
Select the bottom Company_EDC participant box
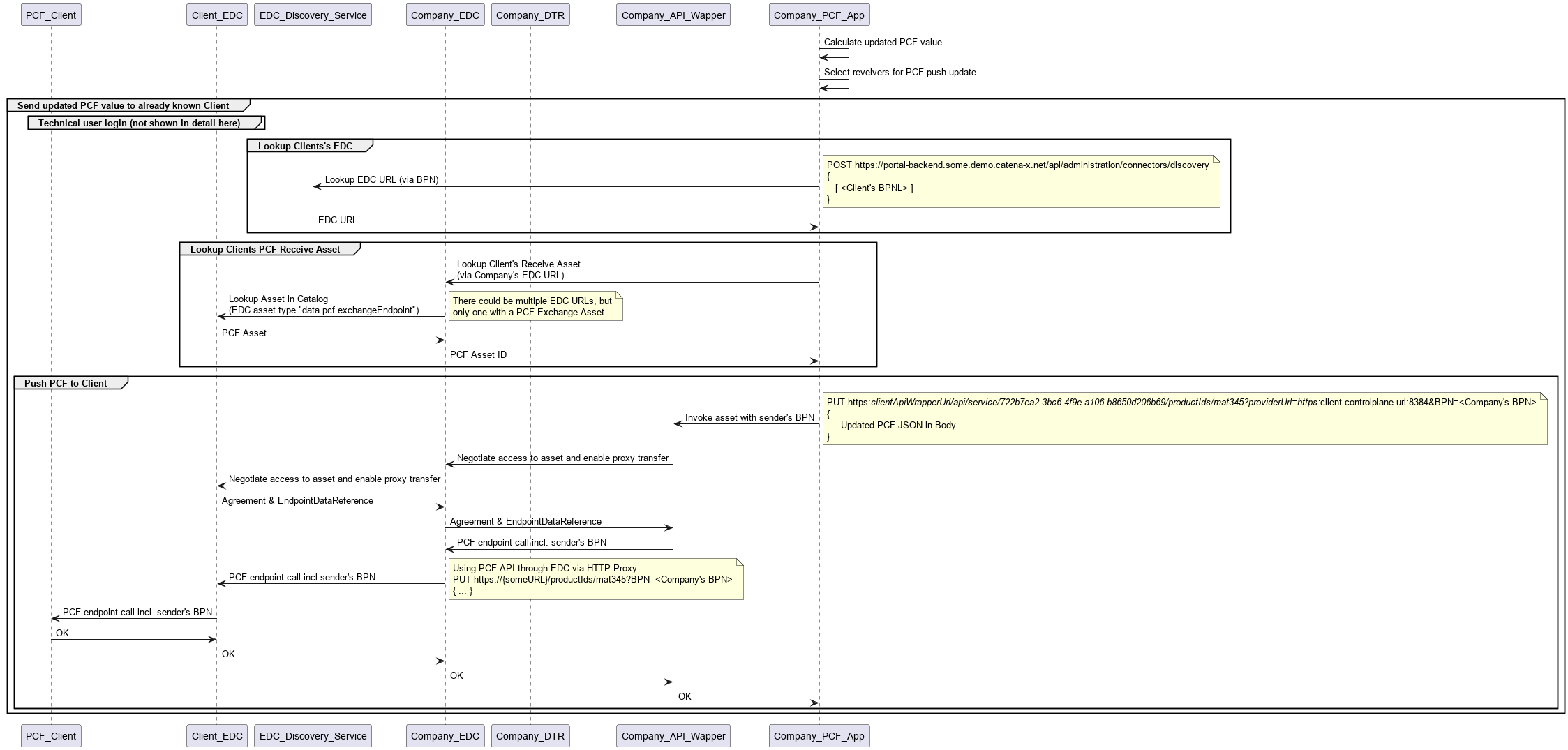445,735
